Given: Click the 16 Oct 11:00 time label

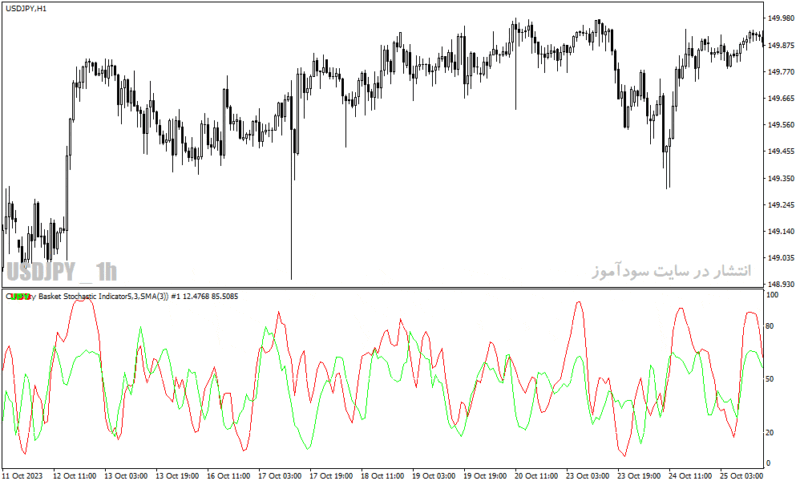Looking at the screenshot, I should pyautogui.click(x=229, y=476).
